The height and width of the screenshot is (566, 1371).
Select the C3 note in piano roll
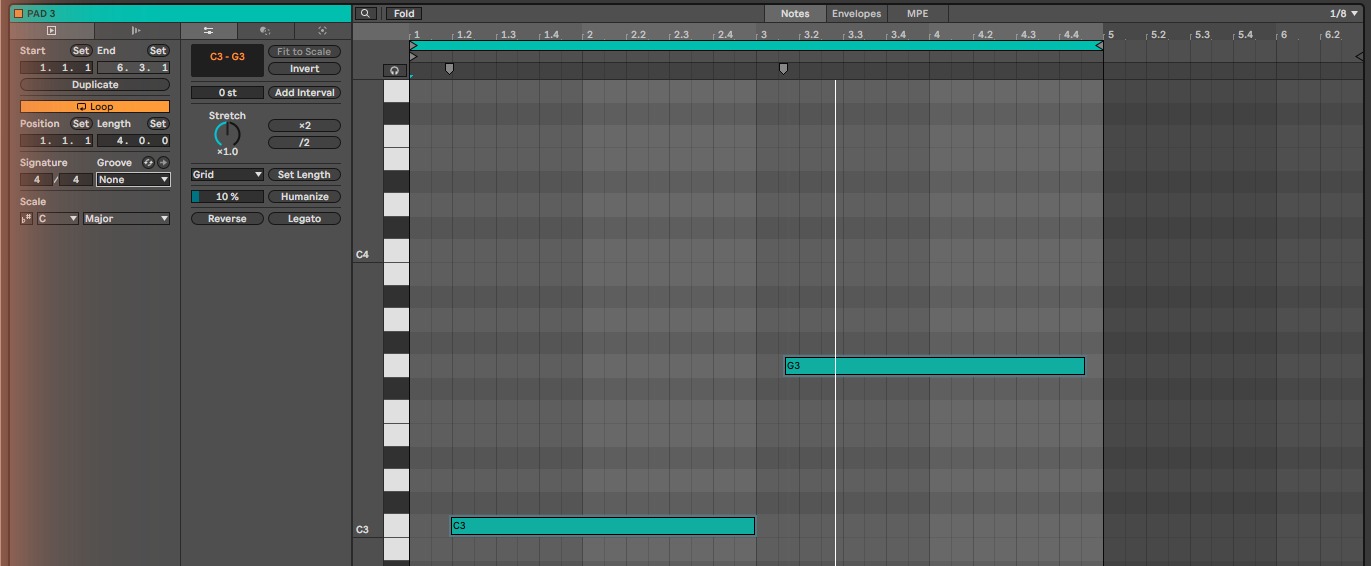pyautogui.click(x=603, y=526)
